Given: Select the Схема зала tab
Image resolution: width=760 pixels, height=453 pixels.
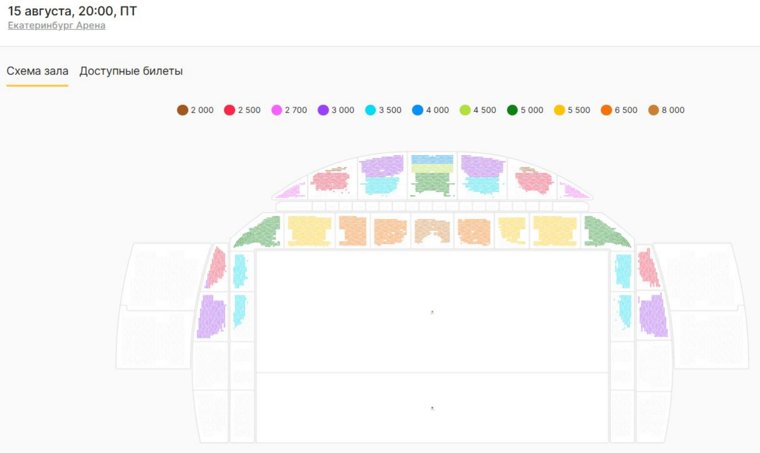Looking at the screenshot, I should coord(37,71).
